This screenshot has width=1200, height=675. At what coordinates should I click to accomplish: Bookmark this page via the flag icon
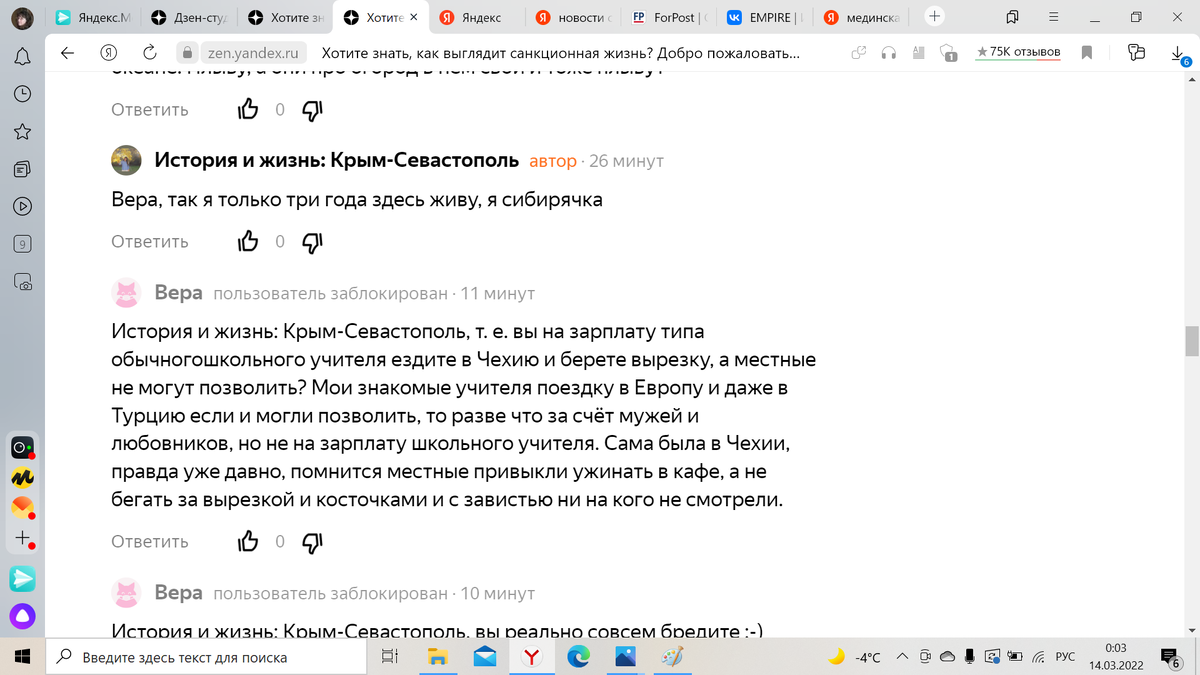[1086, 52]
